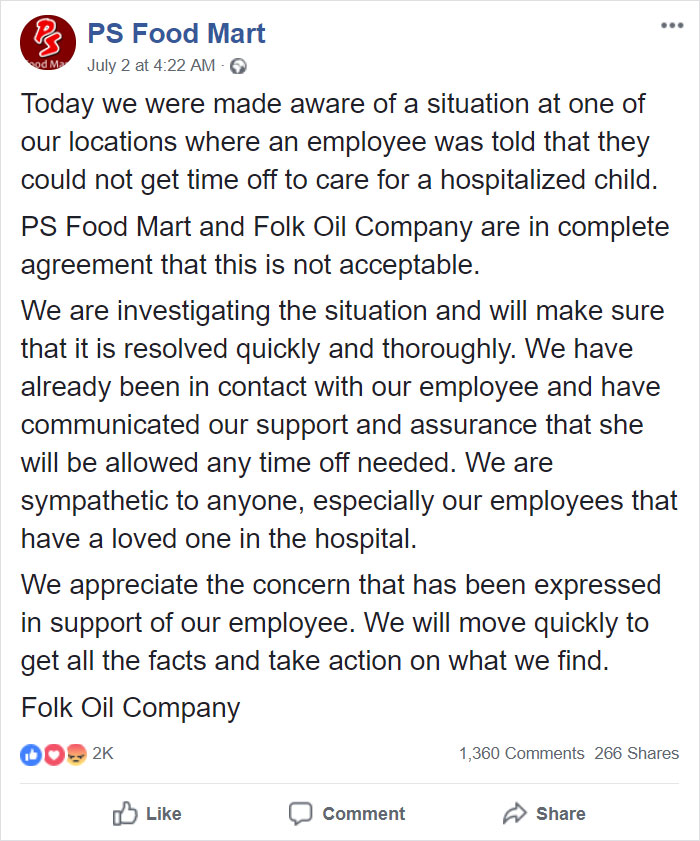Click the speech bubble comment icon
This screenshot has width=700, height=841.
(300, 814)
